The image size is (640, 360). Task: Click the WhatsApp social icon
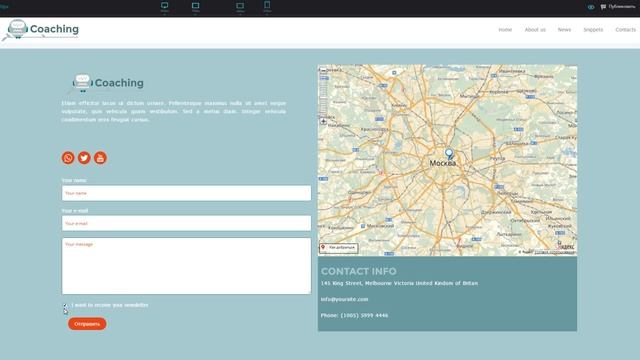(68, 158)
